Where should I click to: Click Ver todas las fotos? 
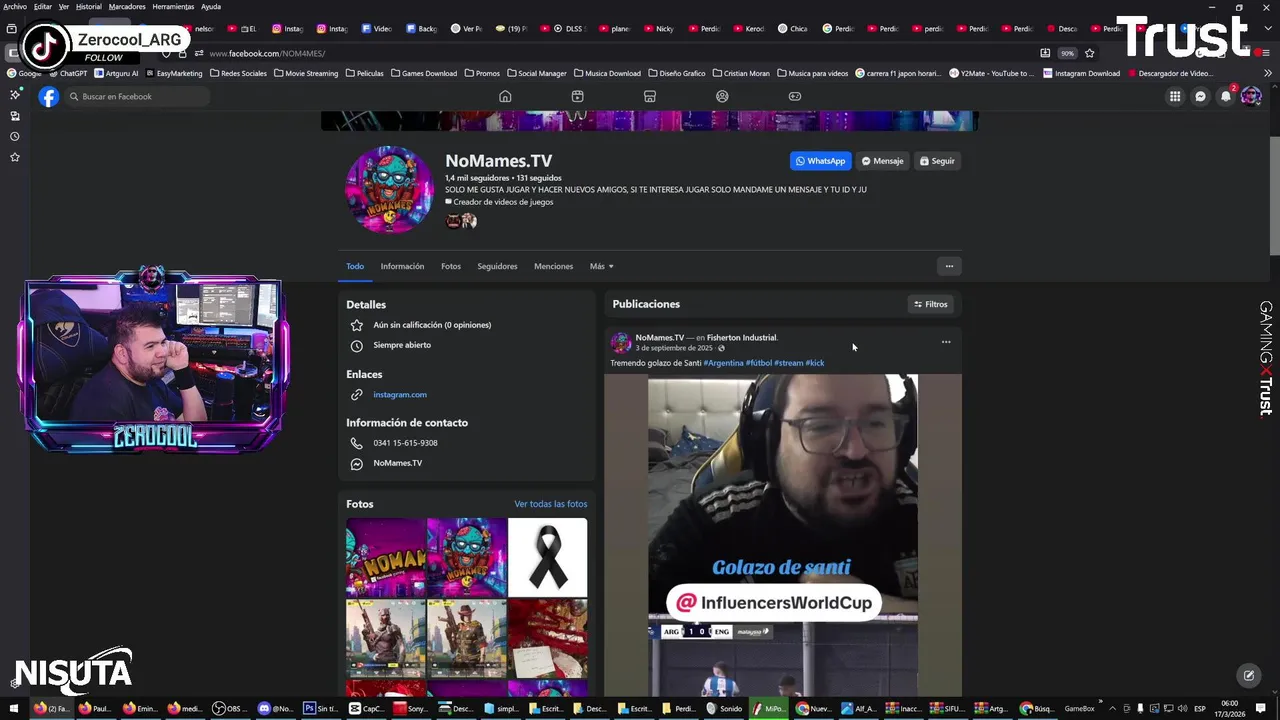551,504
